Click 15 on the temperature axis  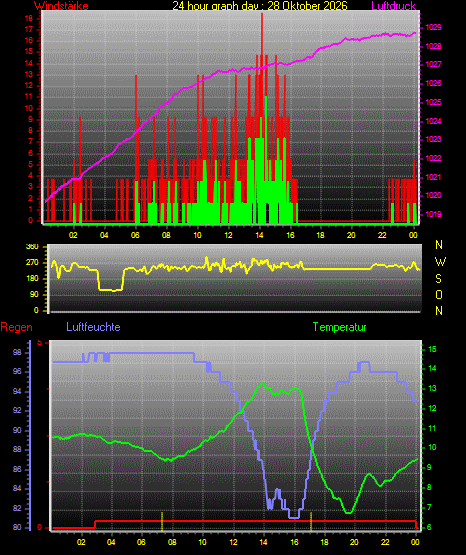click(x=432, y=349)
